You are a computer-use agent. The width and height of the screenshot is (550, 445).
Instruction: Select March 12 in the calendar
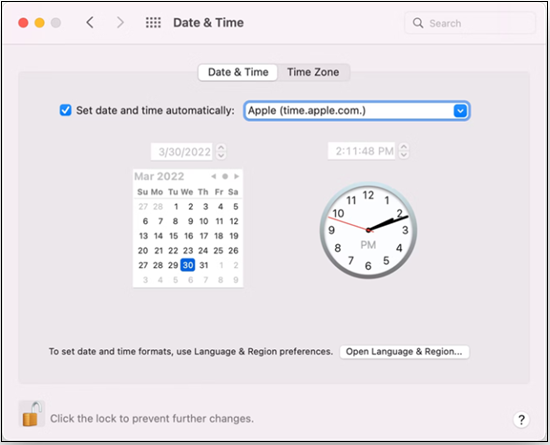(234, 221)
